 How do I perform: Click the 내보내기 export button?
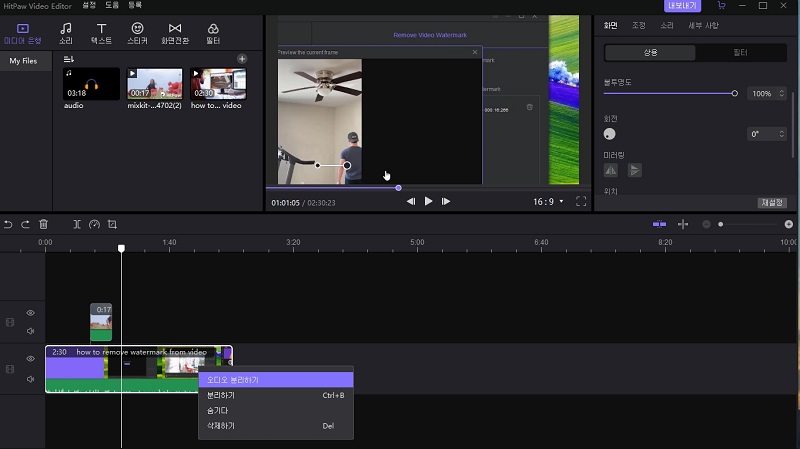pyautogui.click(x=683, y=6)
